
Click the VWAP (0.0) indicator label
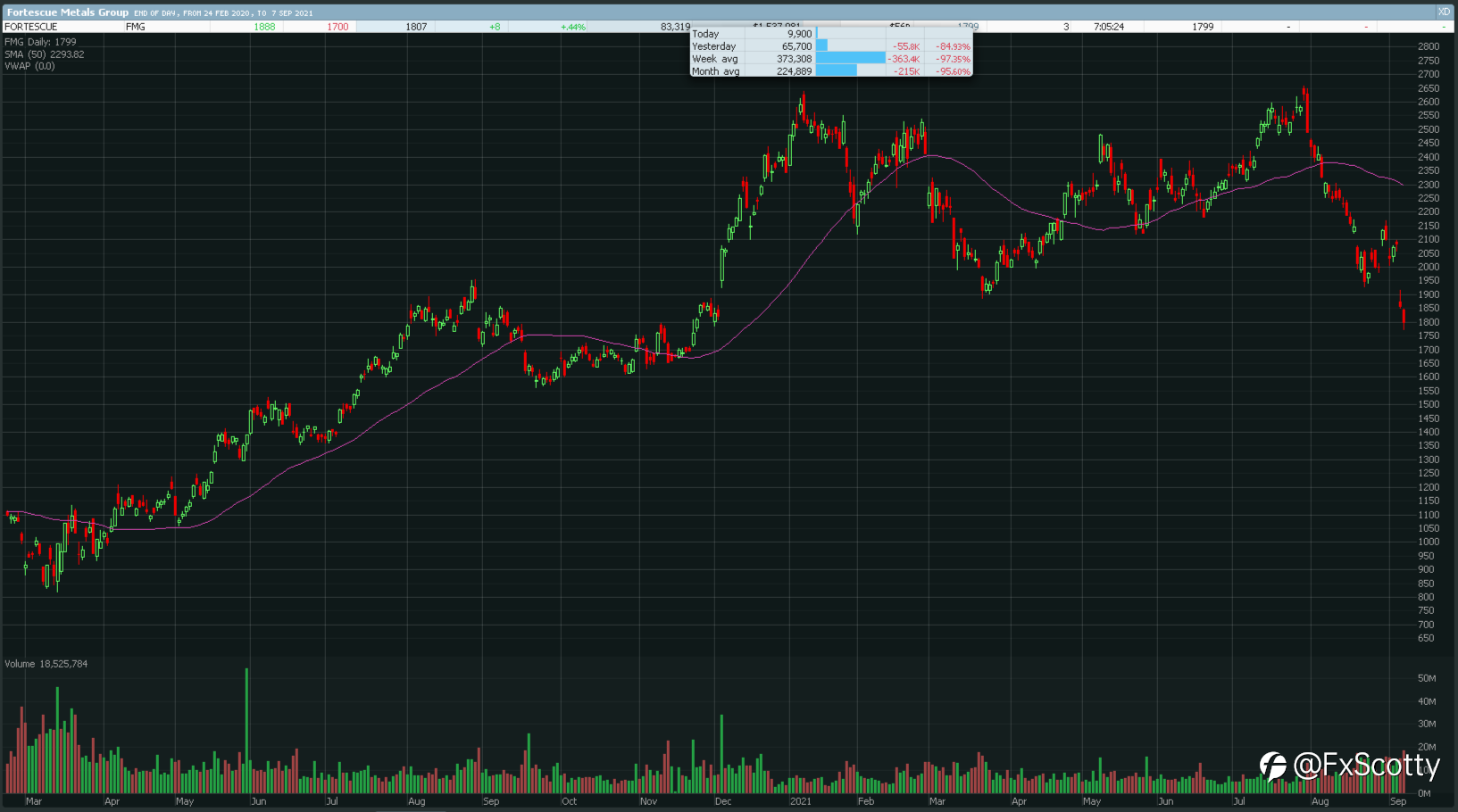pos(29,66)
